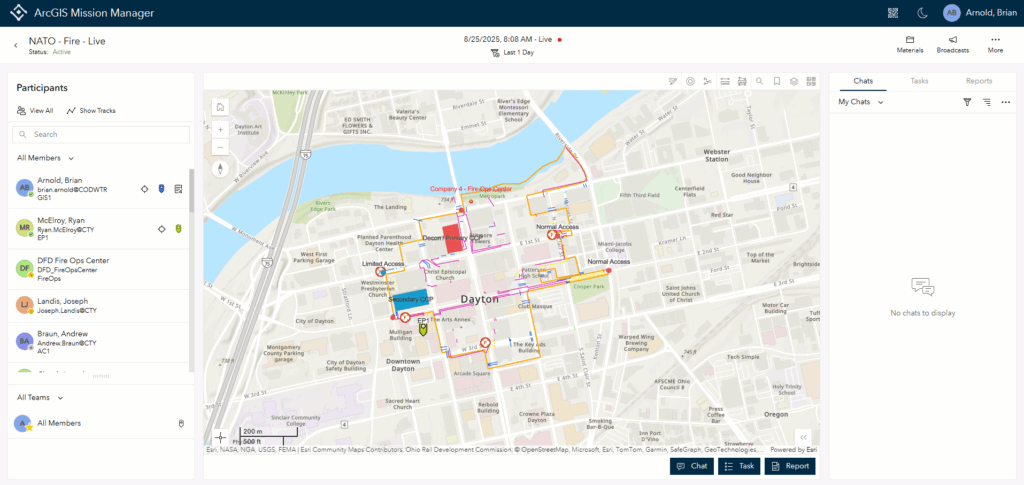This screenshot has height=485, width=1024.
Task: Zoom in on the map
Action: 221,129
